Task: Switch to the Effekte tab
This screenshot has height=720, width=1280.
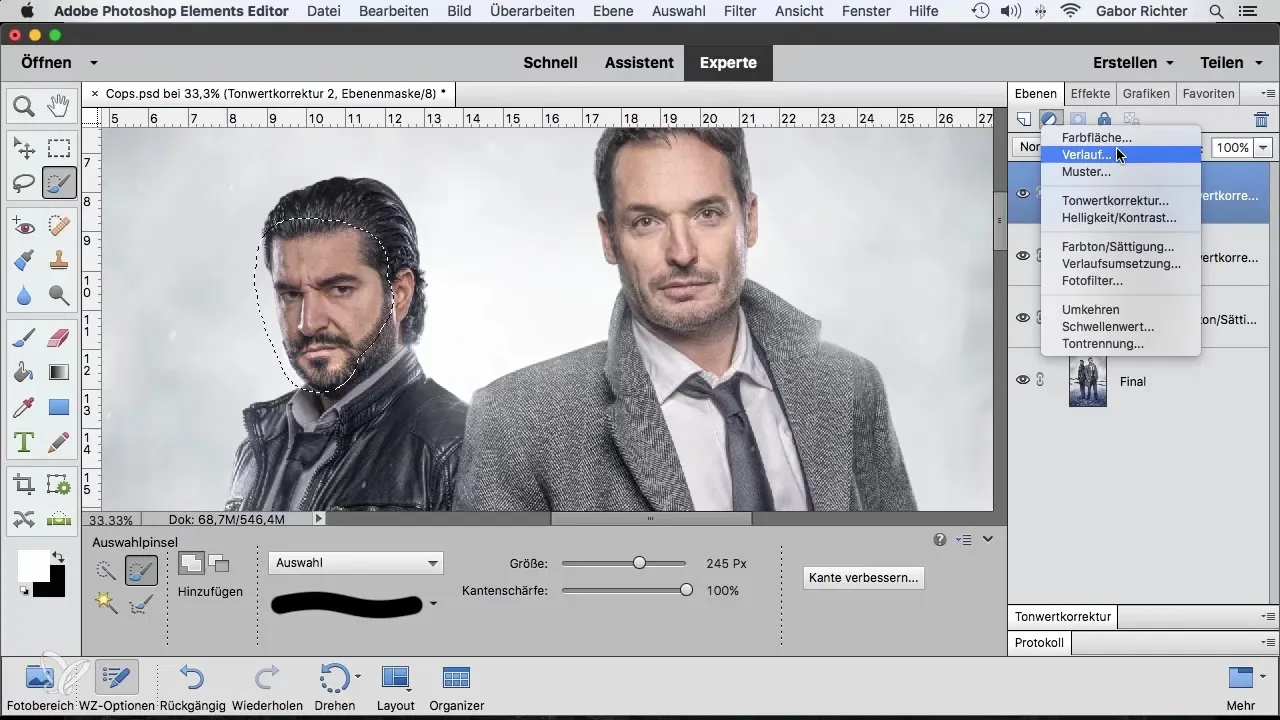Action: 1090,94
